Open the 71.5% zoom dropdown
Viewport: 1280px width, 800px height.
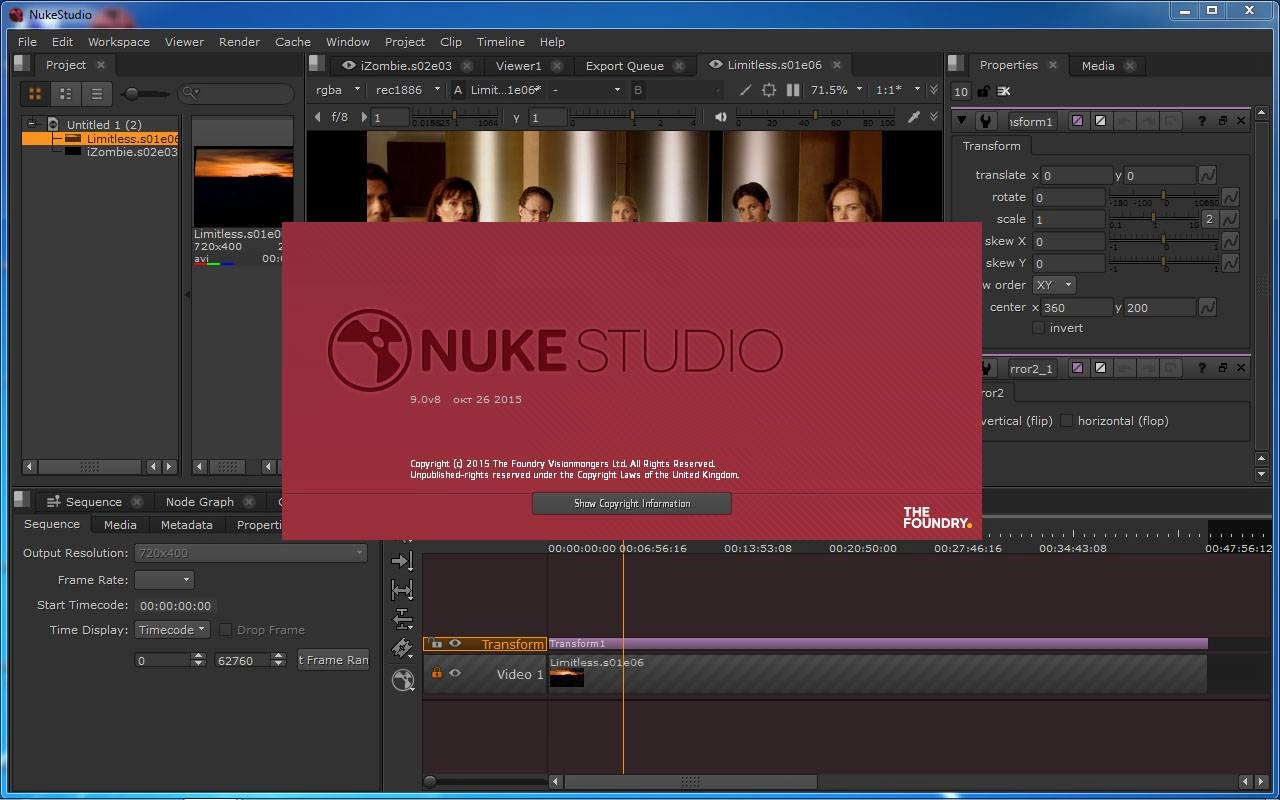click(836, 90)
